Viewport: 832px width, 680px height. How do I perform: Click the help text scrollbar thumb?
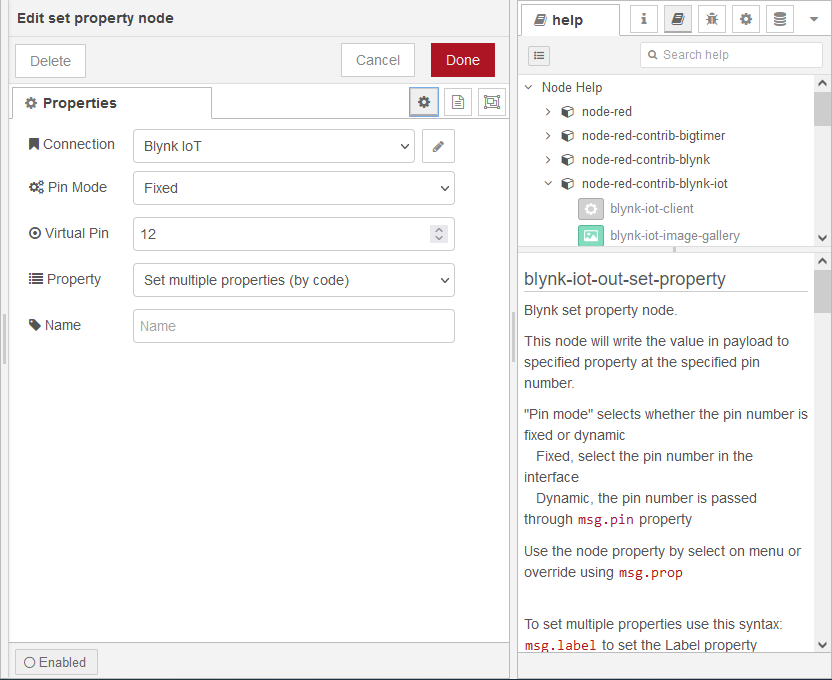(x=822, y=291)
